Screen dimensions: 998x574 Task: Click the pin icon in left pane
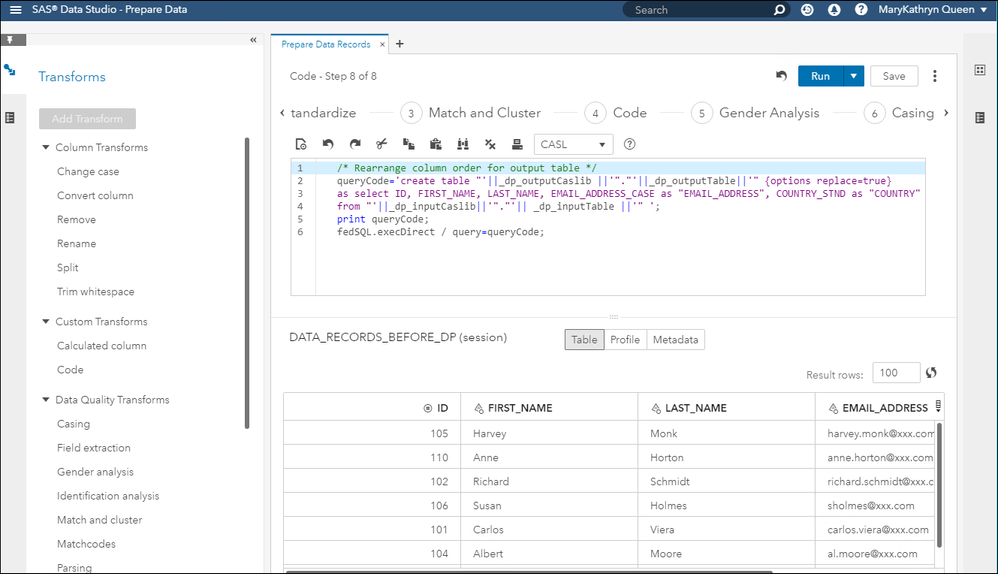click(10, 39)
